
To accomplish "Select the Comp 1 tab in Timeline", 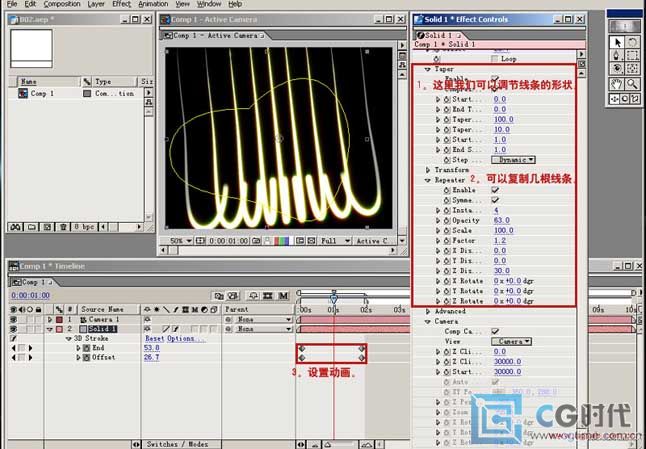I will pyautogui.click(x=31, y=282).
